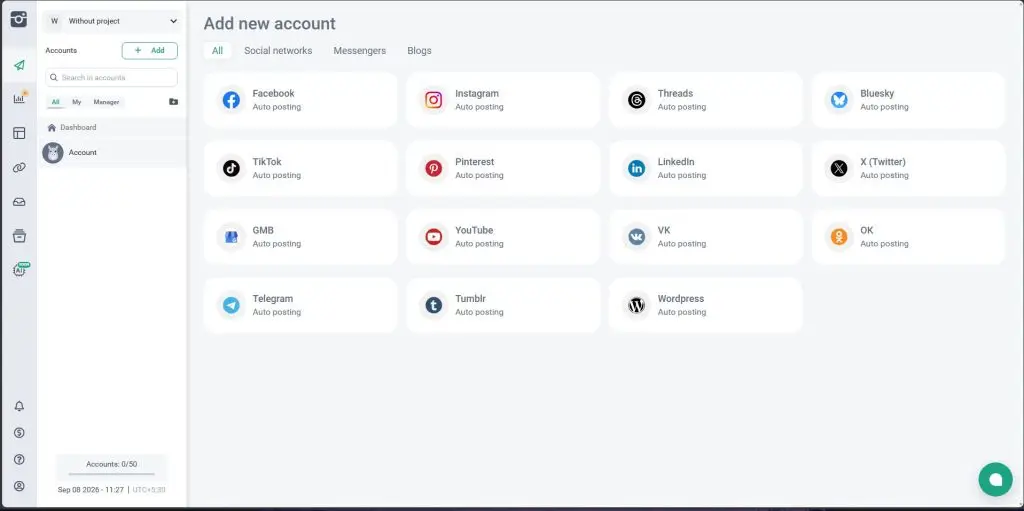Open the archive box icon in sidebar

point(19,236)
